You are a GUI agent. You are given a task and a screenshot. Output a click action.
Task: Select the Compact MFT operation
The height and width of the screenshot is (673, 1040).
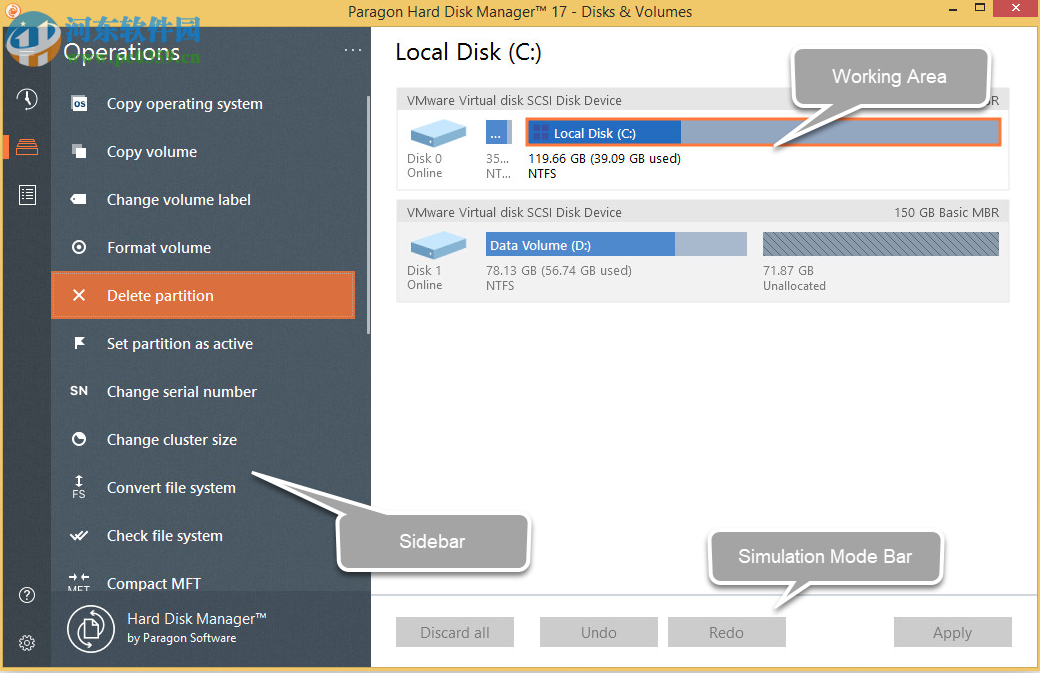click(x=154, y=583)
